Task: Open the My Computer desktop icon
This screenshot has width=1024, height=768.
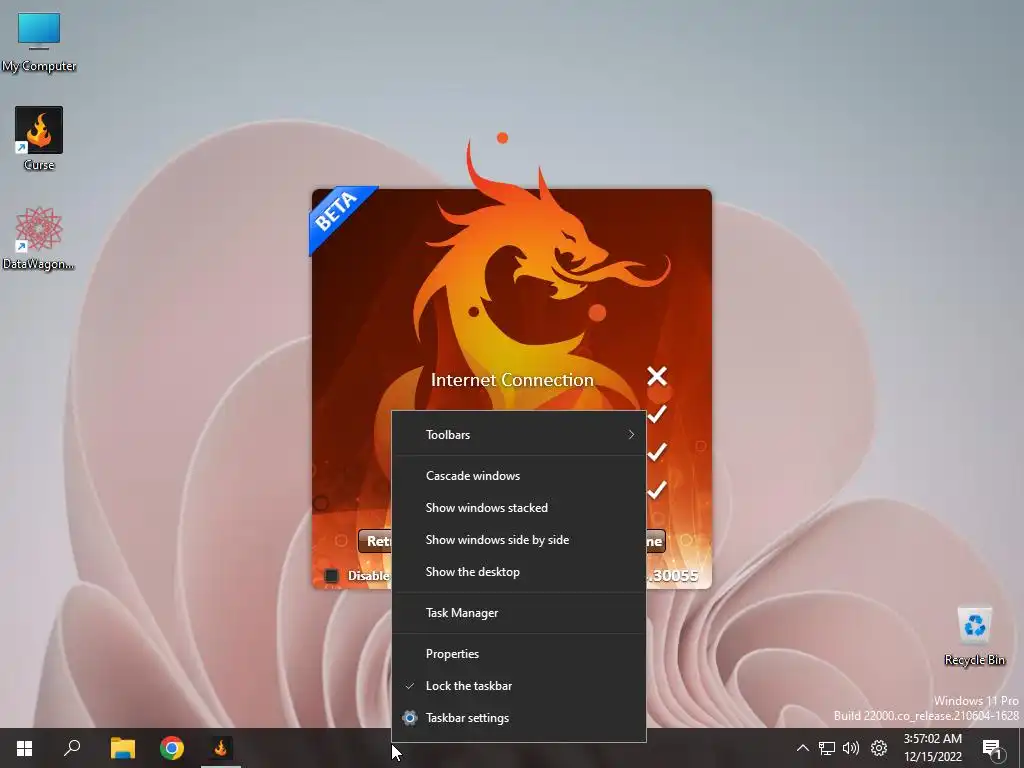Action: click(39, 42)
